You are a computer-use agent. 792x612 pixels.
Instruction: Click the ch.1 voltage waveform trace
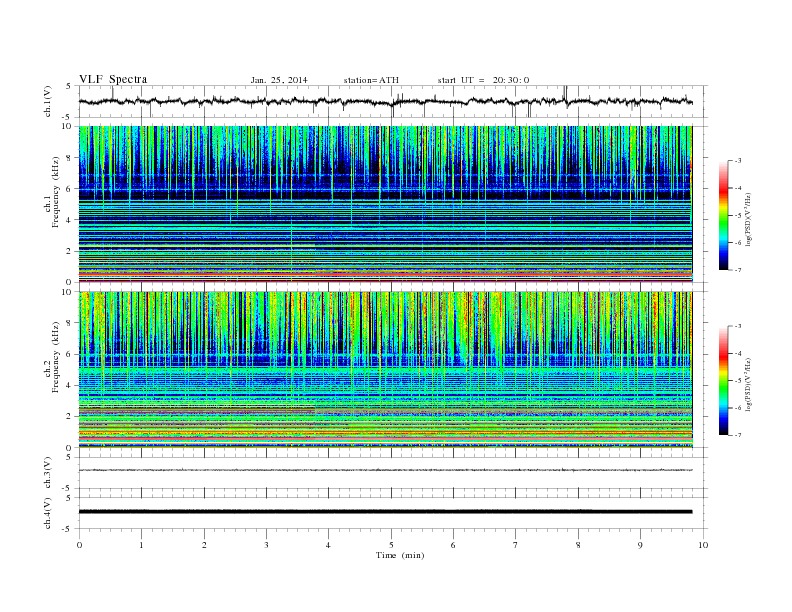tap(386, 101)
